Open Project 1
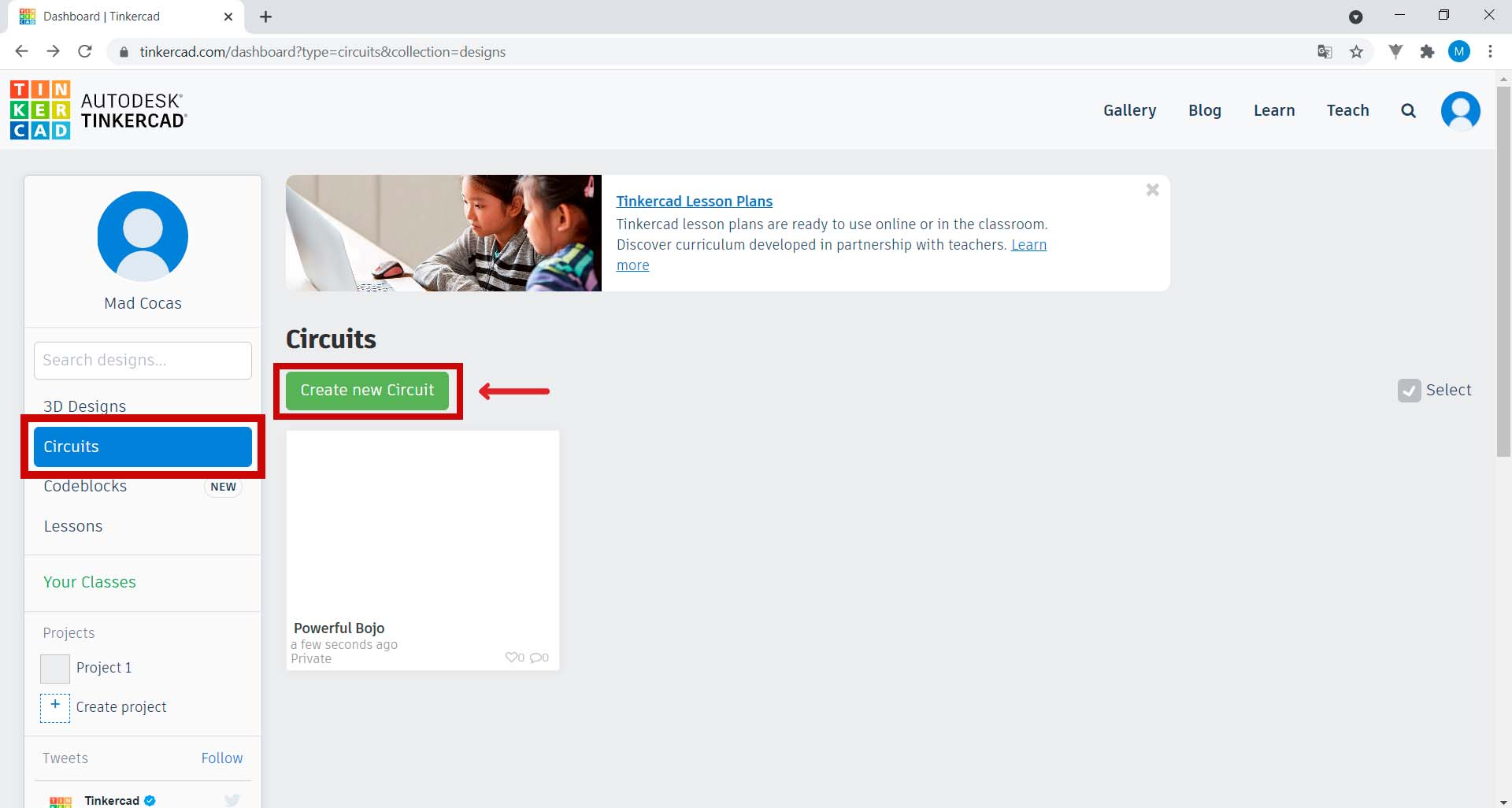 click(x=104, y=668)
